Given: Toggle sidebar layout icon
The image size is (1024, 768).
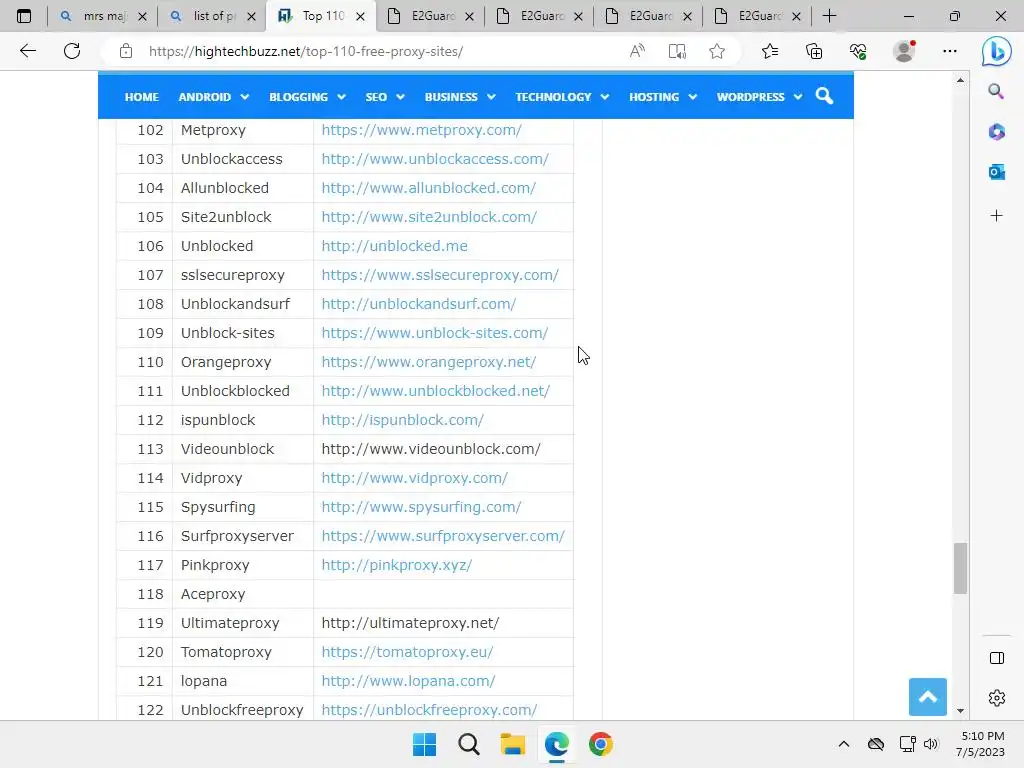Looking at the screenshot, I should pos(997,658).
